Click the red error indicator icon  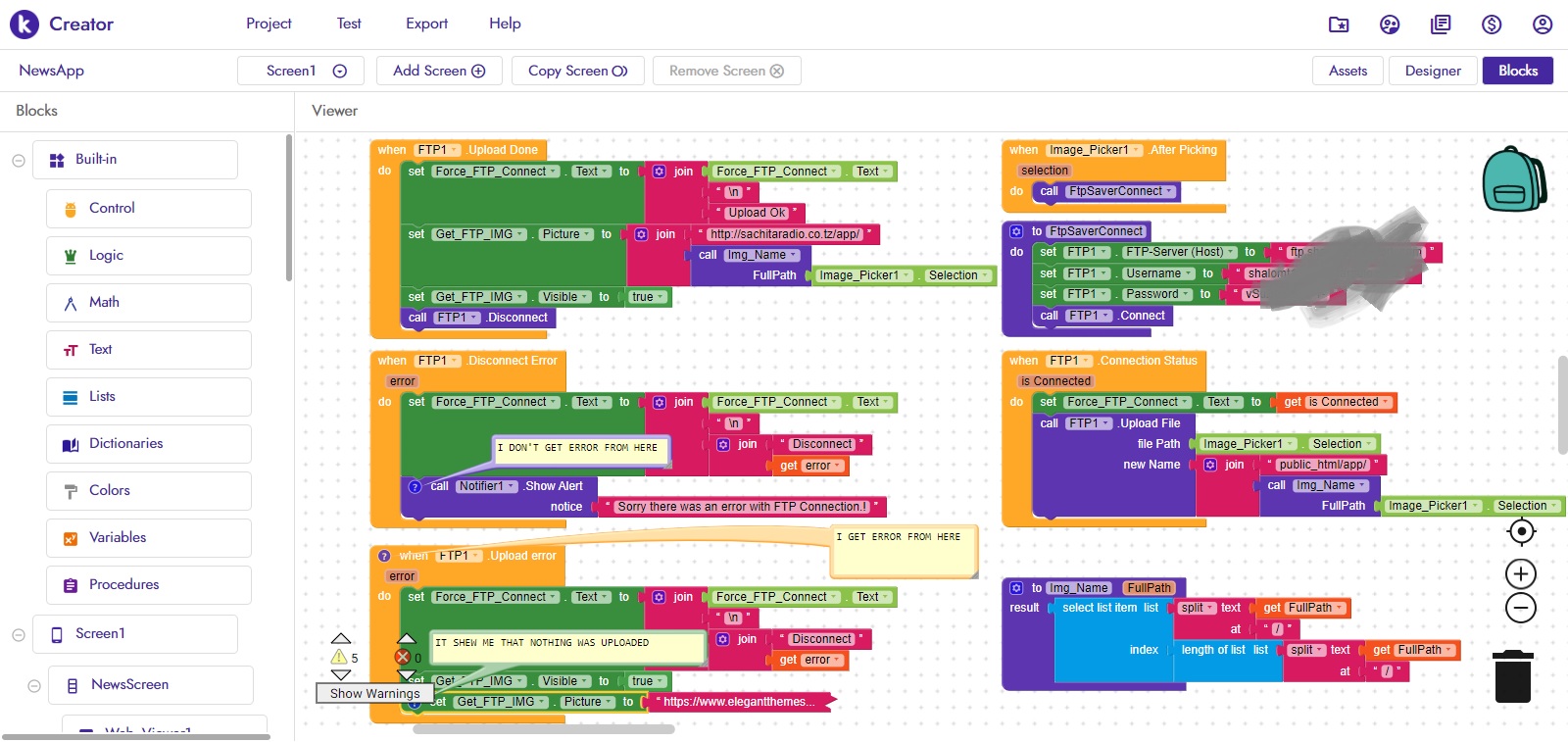(402, 657)
